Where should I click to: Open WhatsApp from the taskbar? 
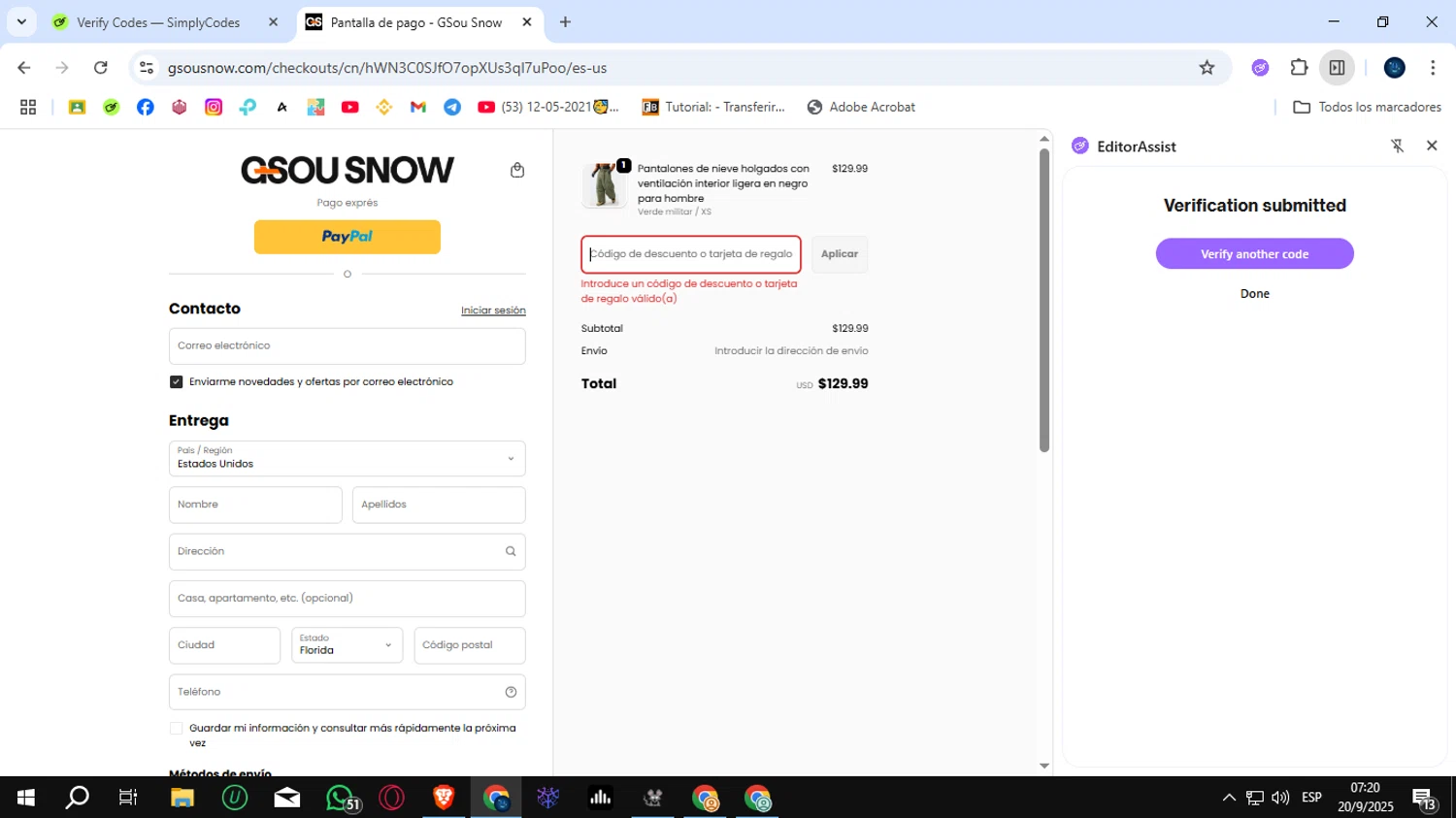pyautogui.click(x=340, y=798)
